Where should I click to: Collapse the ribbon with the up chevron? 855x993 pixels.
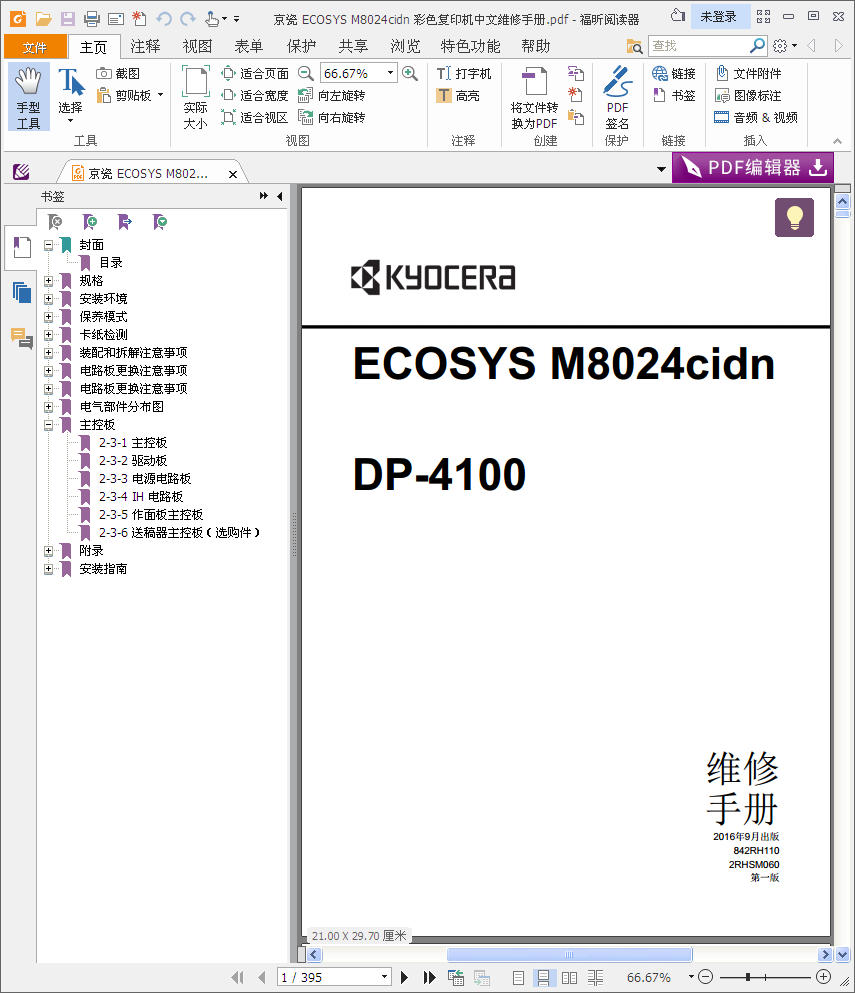(x=837, y=141)
